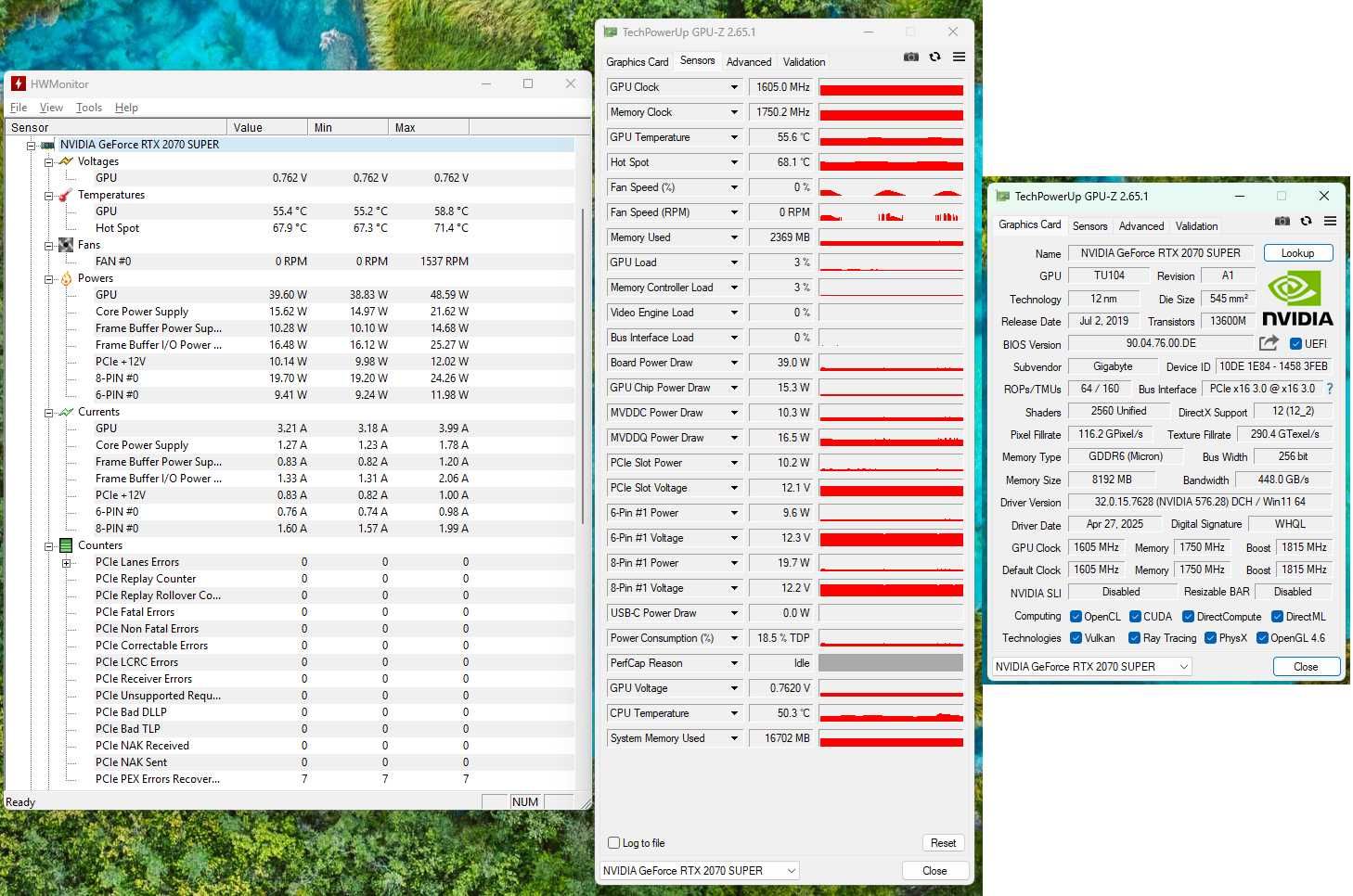The height and width of the screenshot is (896, 1353).
Task: Collapse the NVIDIA GeForce RTX 2070 SUPER tree node
Action: 31,146
